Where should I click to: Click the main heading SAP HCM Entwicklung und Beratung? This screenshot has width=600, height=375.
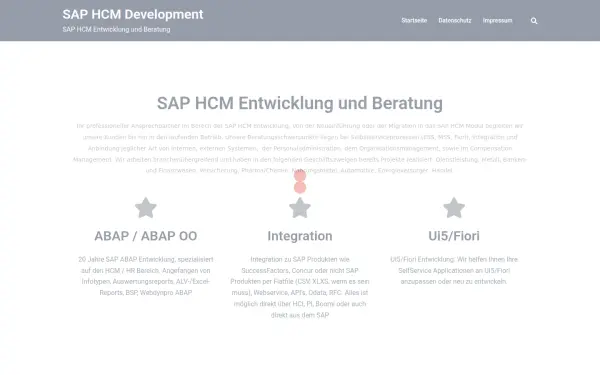pyautogui.click(x=300, y=103)
